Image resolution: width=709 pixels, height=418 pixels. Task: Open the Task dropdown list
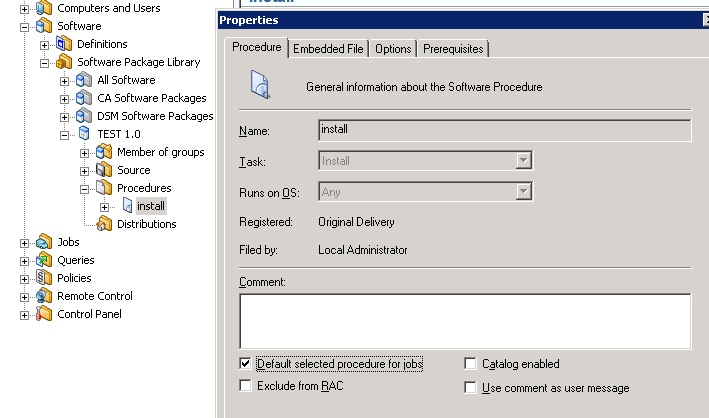[x=523, y=161]
